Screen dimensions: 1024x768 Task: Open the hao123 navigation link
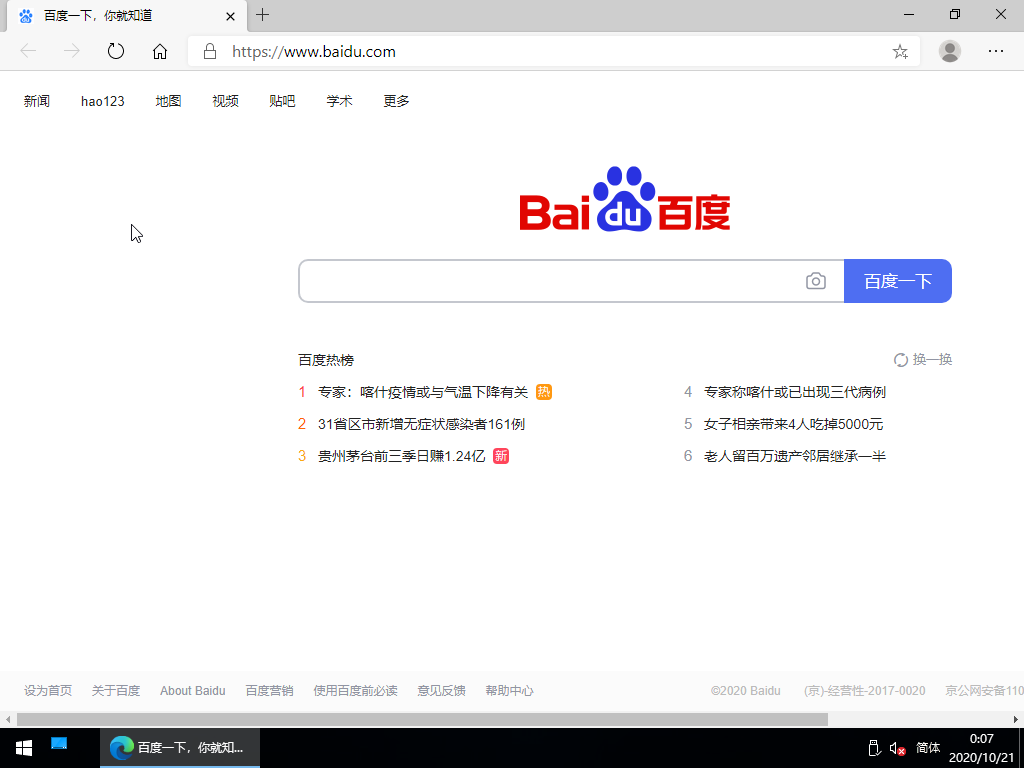click(103, 101)
